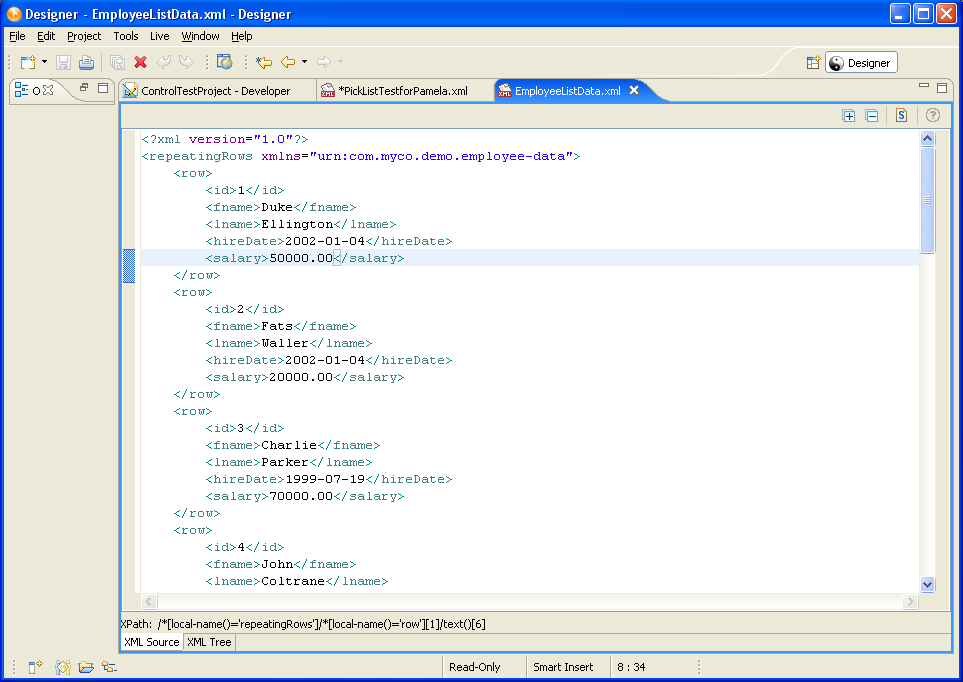963x682 pixels.
Task: Click the Designer perspective button
Action: coord(860,63)
